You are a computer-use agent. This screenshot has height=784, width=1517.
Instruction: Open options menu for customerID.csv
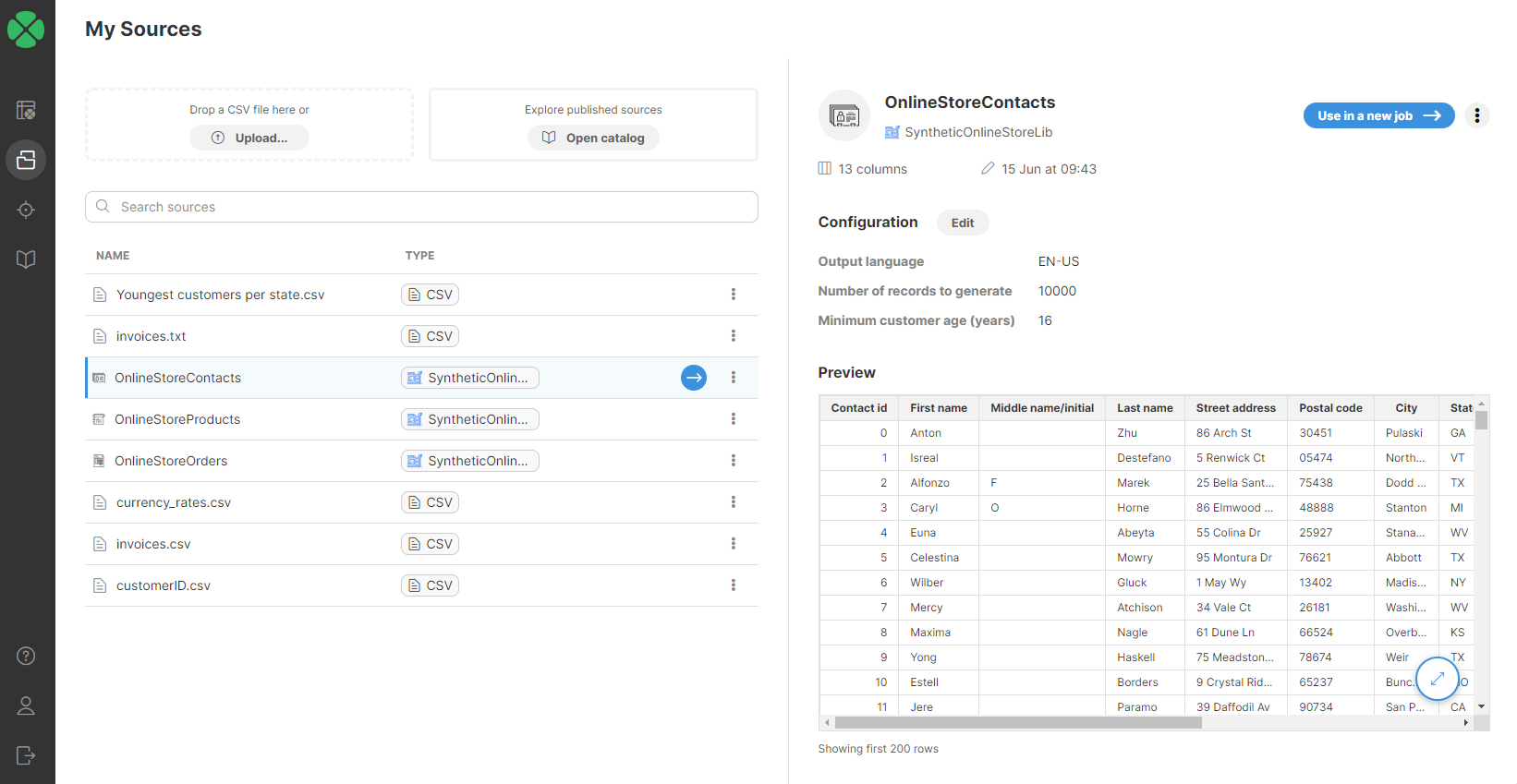(734, 585)
